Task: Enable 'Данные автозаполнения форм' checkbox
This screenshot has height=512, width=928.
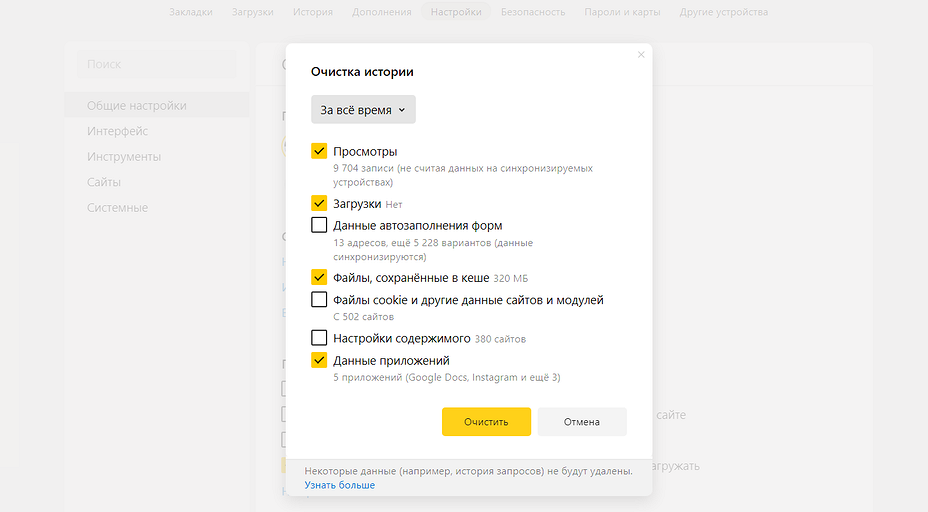Action: pyautogui.click(x=319, y=226)
